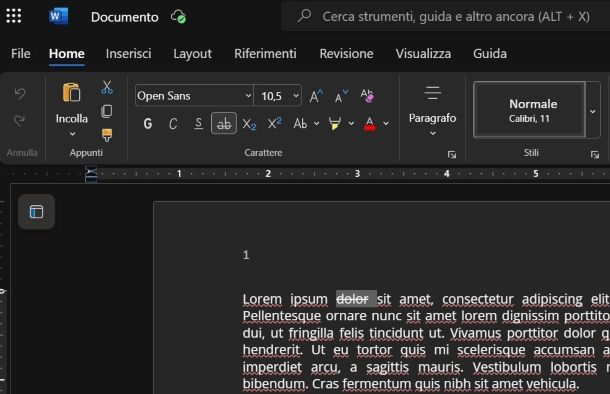The height and width of the screenshot is (394, 610).
Task: Click the Documento title to rename
Action: (124, 17)
